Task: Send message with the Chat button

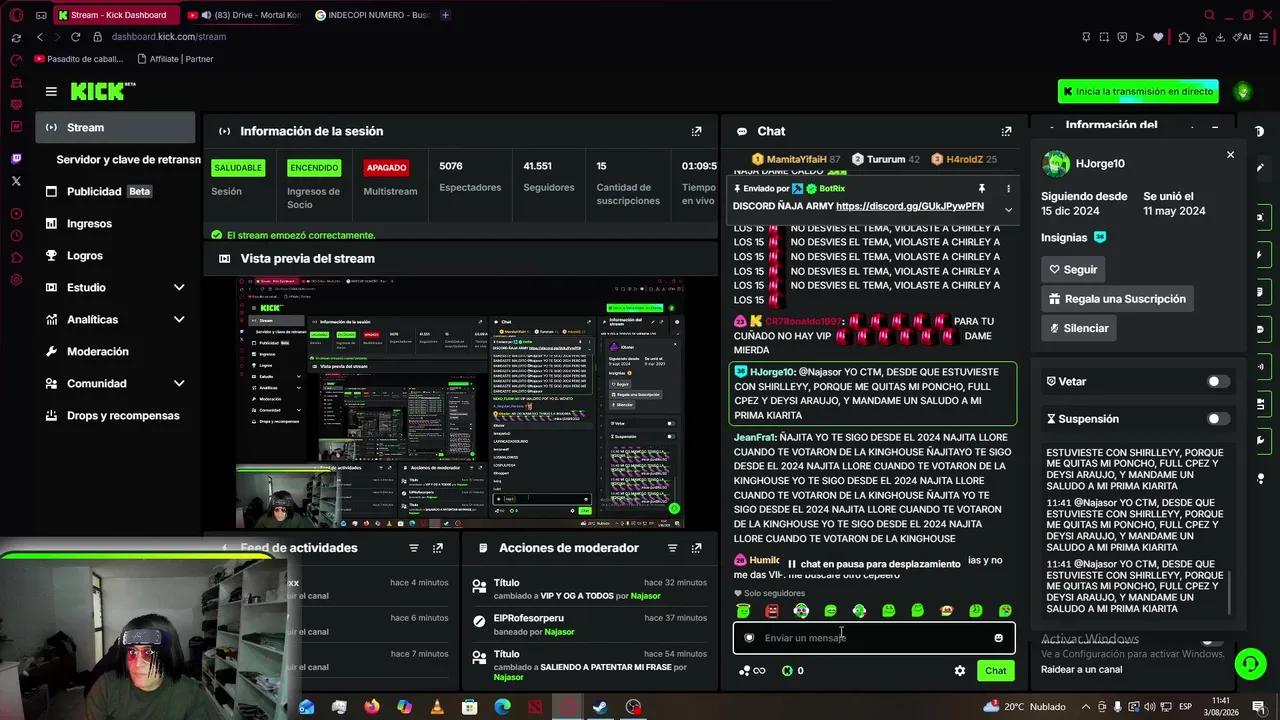Action: coord(995,671)
